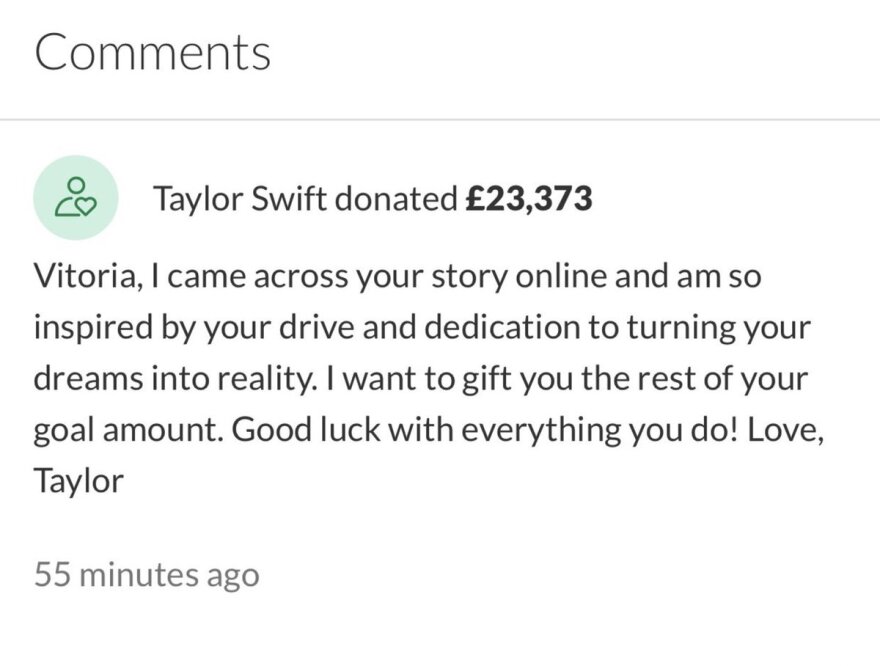This screenshot has height=666, width=880.
Task: Click the green donor heart avatar icon
Action: click(x=76, y=197)
